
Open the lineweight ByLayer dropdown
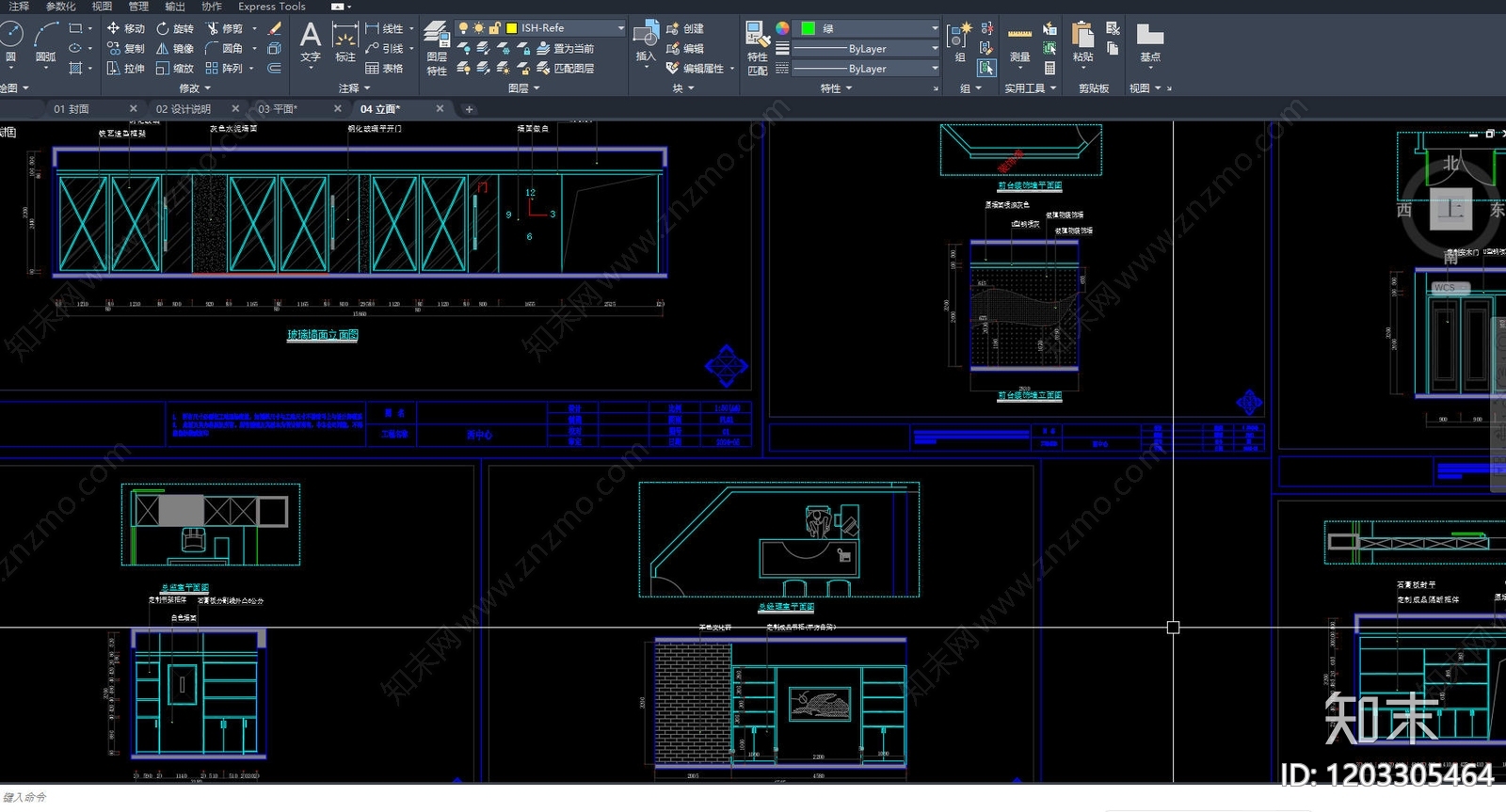coord(867,48)
